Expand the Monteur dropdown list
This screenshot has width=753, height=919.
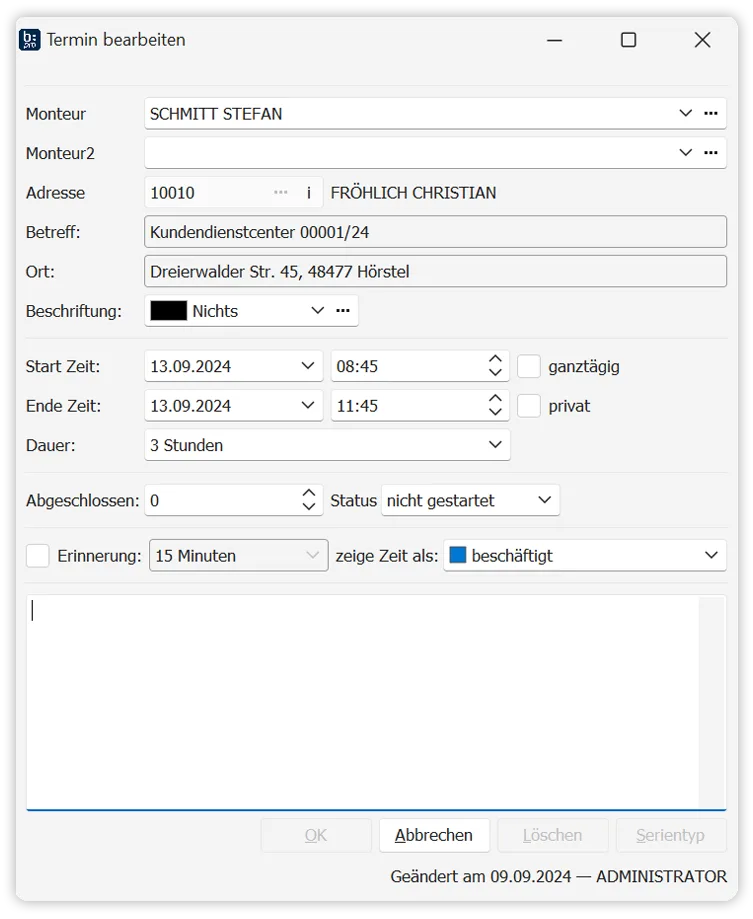[685, 113]
